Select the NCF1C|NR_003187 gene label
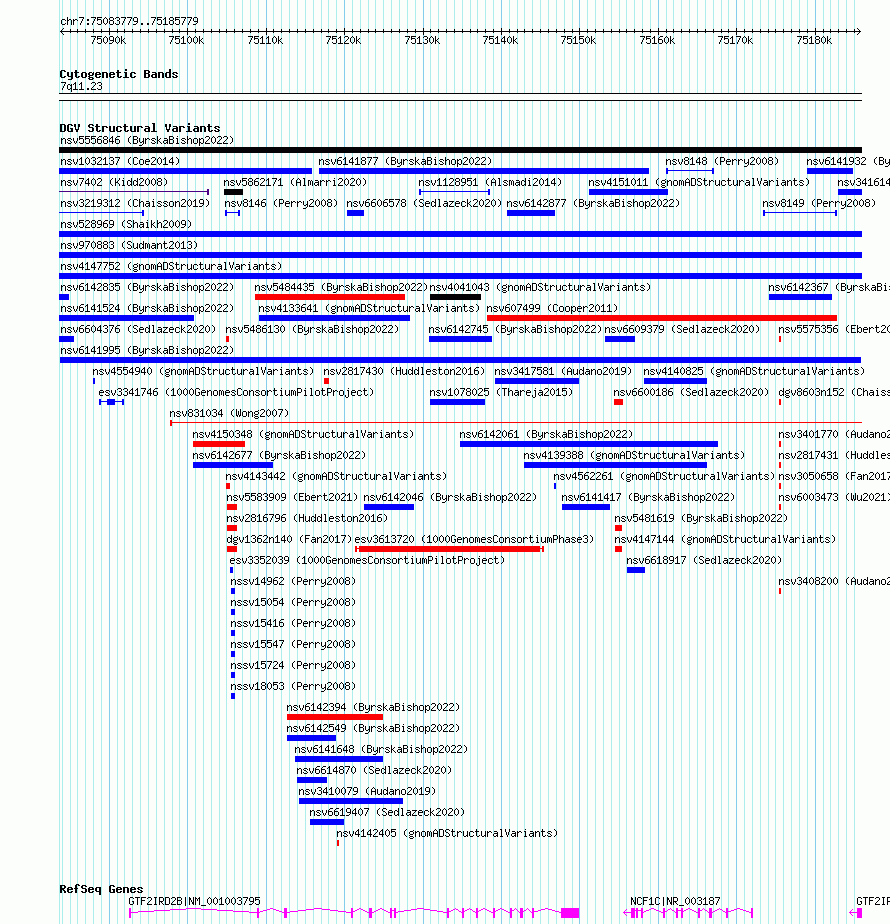 pyautogui.click(x=675, y=902)
